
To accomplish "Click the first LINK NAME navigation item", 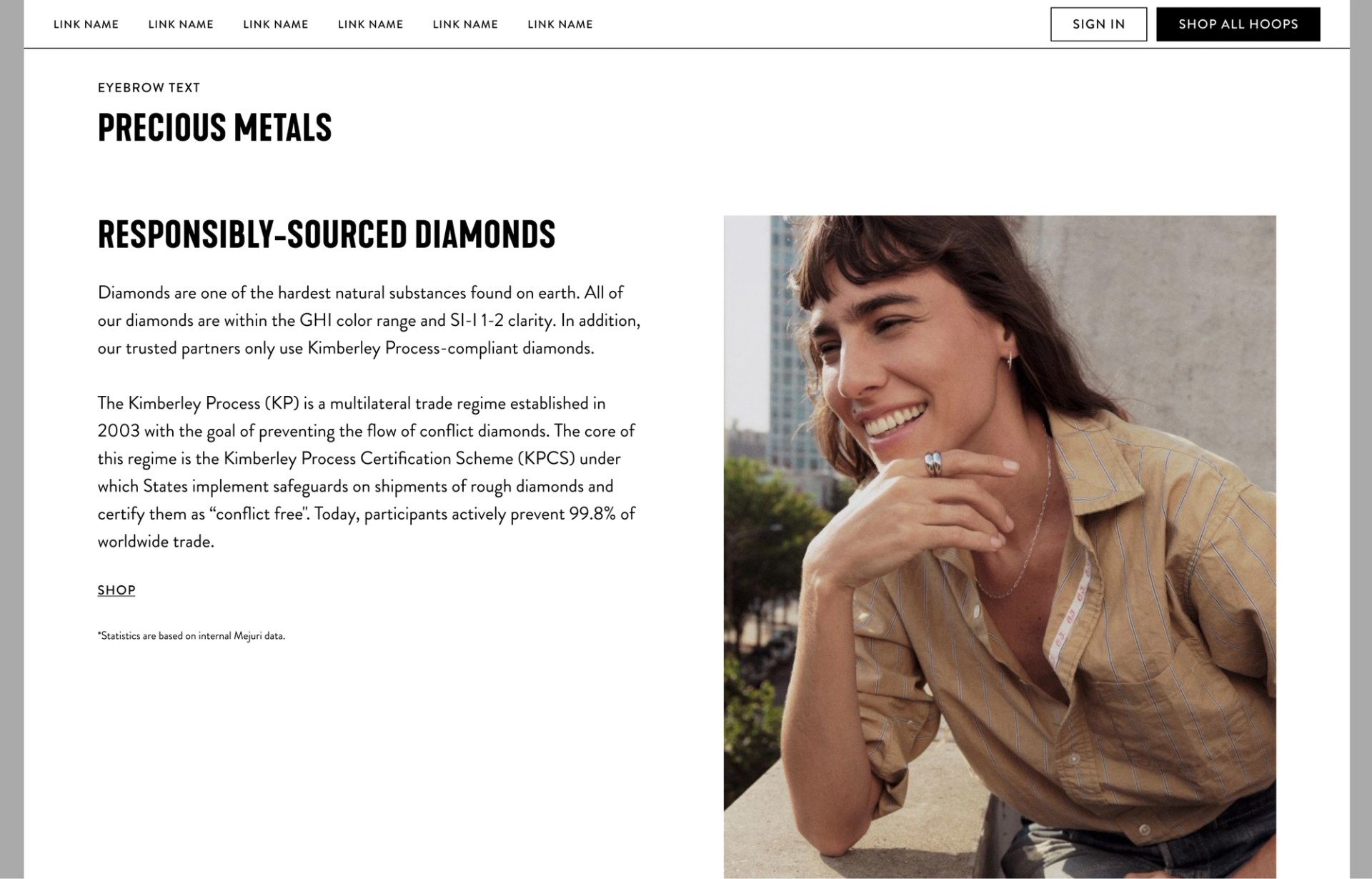I will point(86,24).
